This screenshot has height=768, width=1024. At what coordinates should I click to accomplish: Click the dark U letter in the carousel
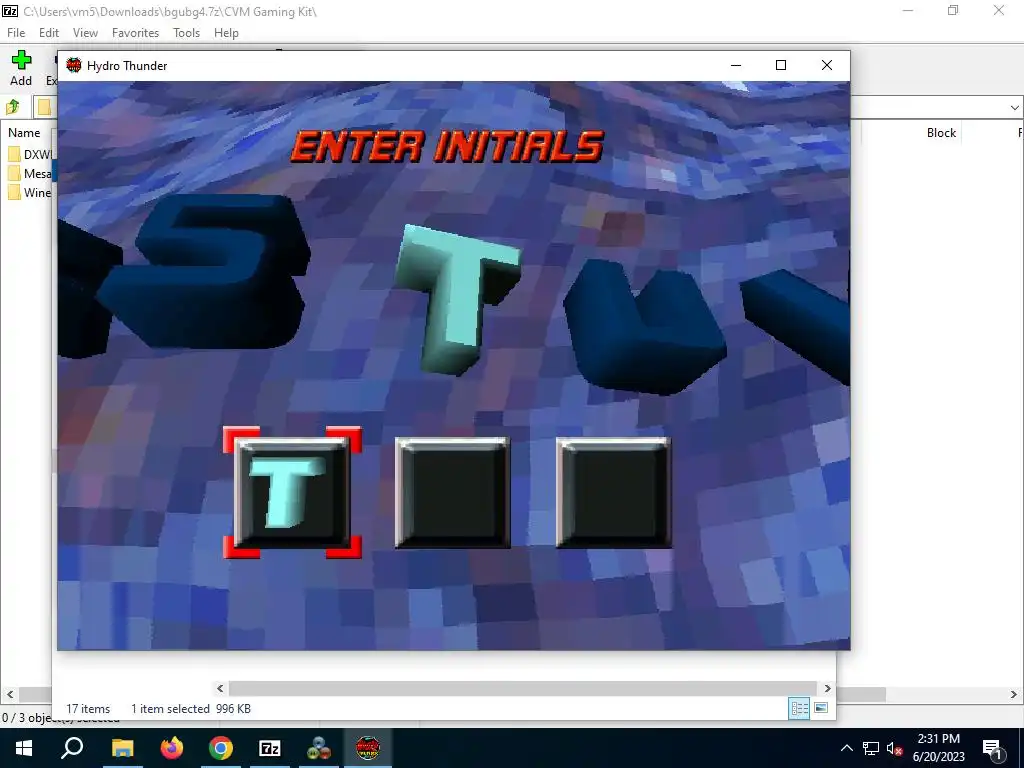645,327
